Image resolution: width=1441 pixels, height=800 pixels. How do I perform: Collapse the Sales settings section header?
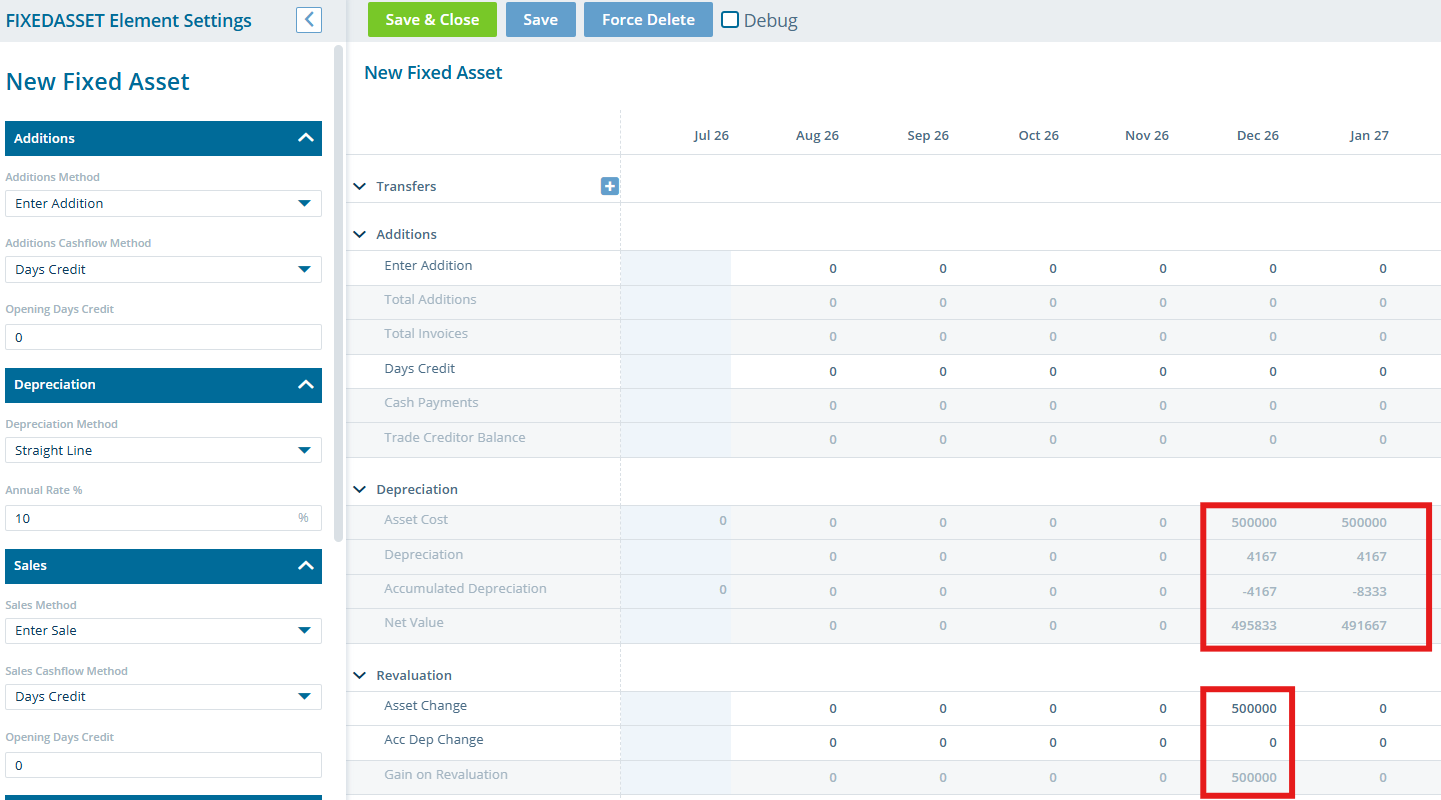pyautogui.click(x=163, y=566)
